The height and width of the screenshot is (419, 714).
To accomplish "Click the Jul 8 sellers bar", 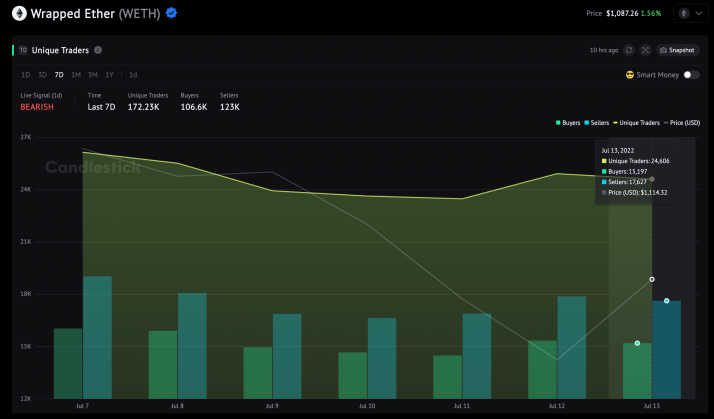I will (192, 346).
